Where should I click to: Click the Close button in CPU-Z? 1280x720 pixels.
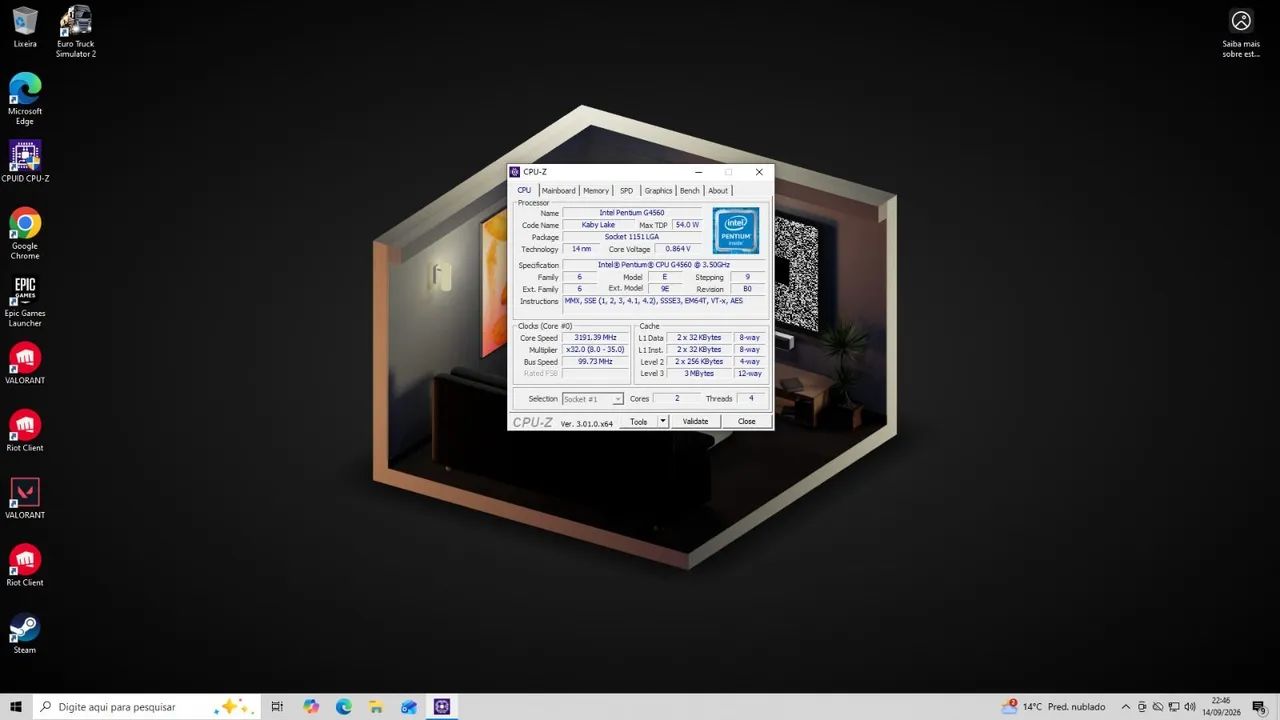pos(747,421)
